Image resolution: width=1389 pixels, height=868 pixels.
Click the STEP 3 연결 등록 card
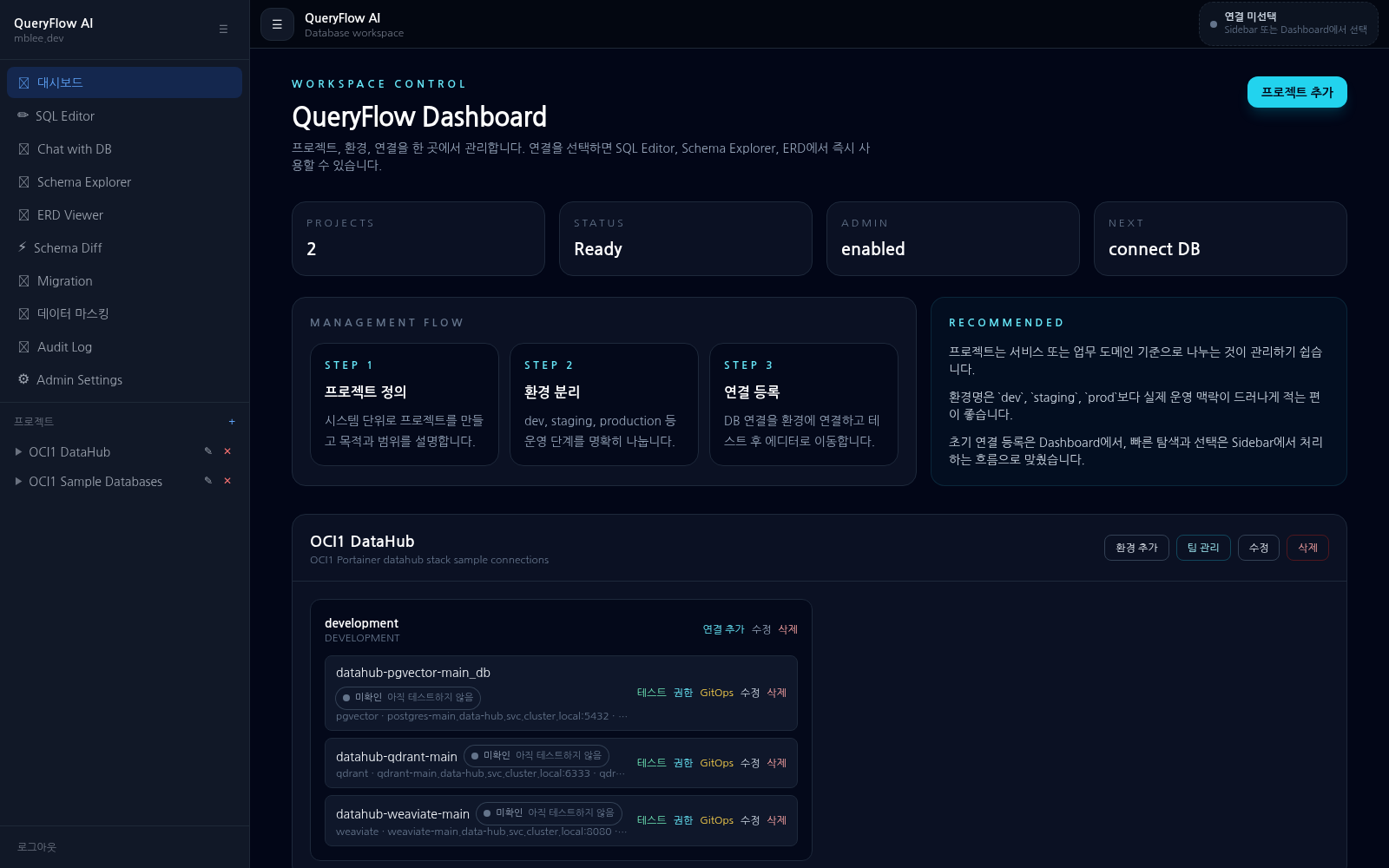point(804,404)
